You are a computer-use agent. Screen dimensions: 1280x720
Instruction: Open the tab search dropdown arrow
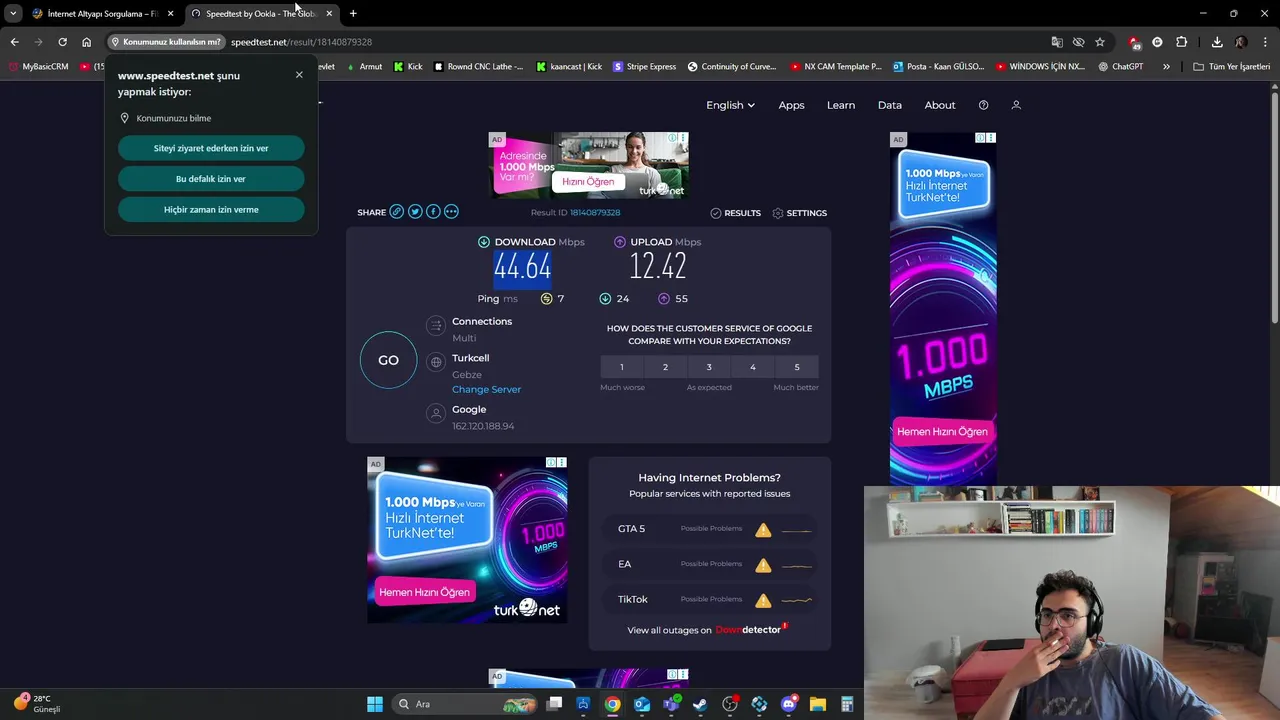tap(13, 13)
